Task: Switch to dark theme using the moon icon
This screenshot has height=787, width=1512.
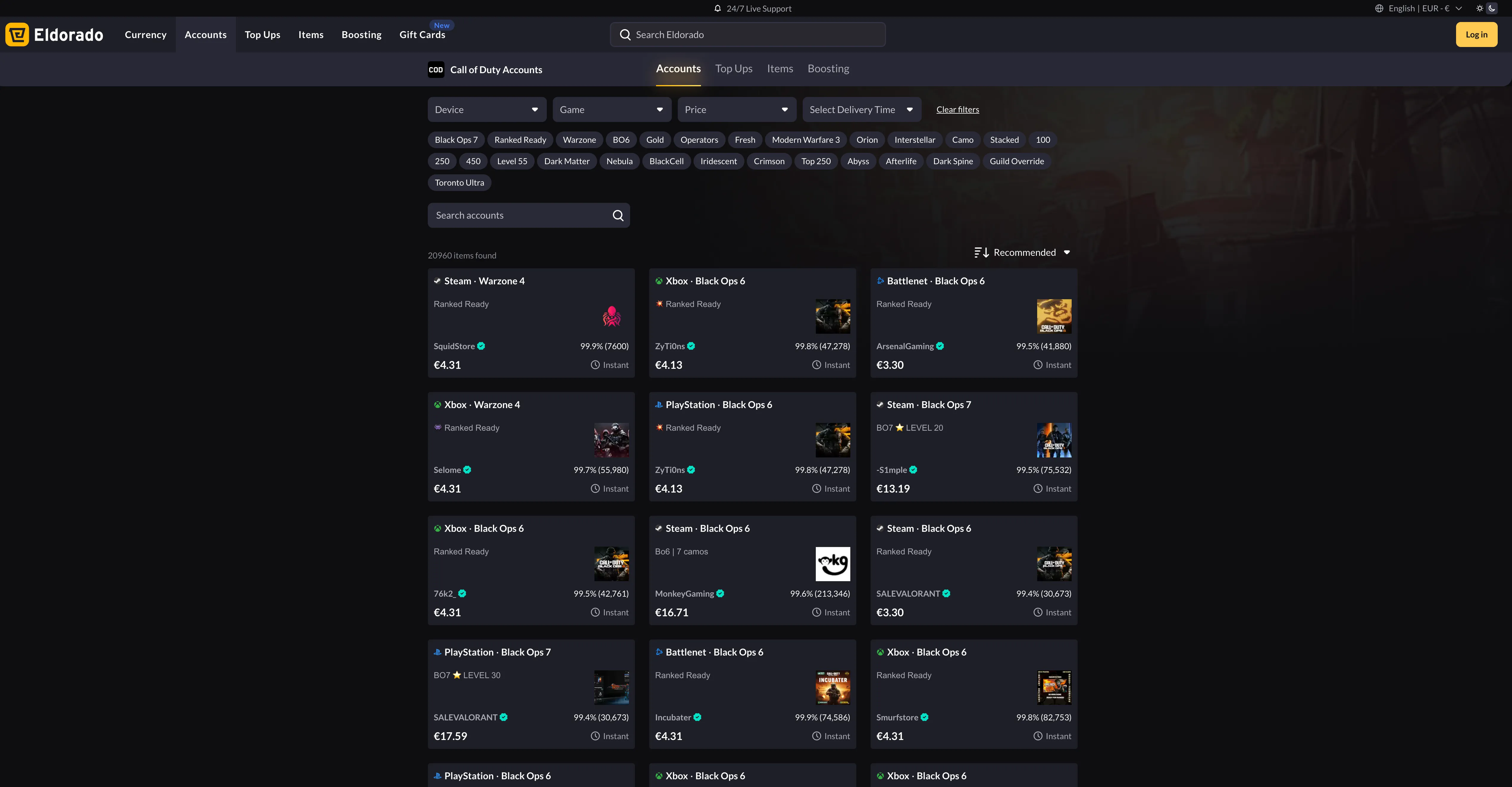Action: tap(1491, 8)
